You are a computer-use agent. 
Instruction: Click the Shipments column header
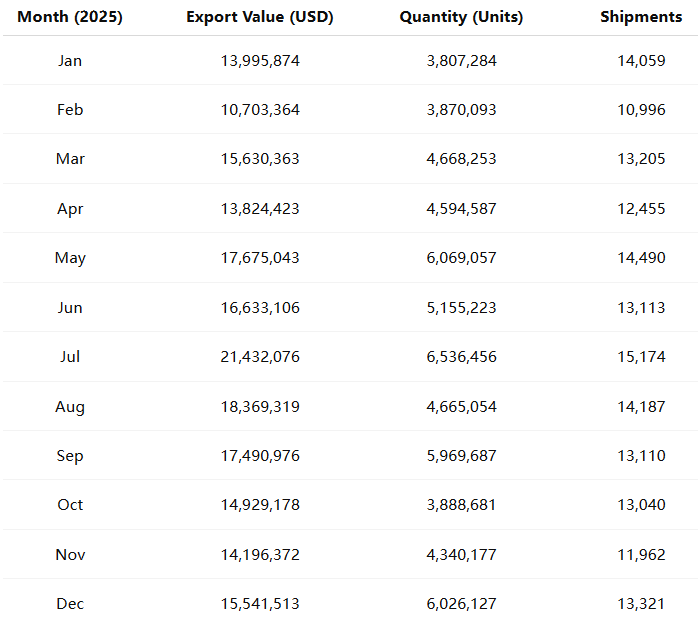[641, 17]
